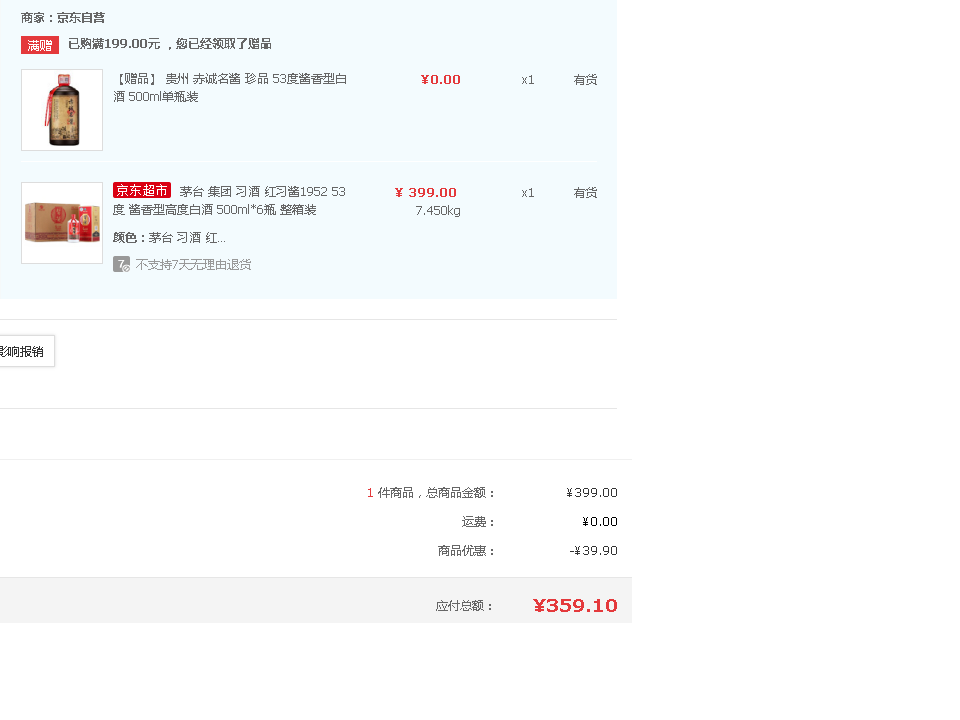Viewport: 960px width, 720px height.
Task: Open the 茅台 集团 习酒 红习酱1952 title
Action: 230,201
